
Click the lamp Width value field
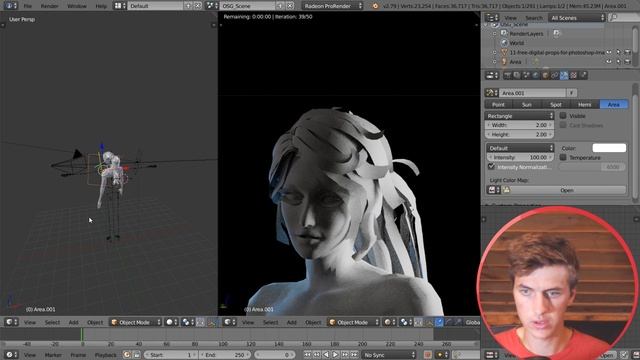tap(520, 125)
